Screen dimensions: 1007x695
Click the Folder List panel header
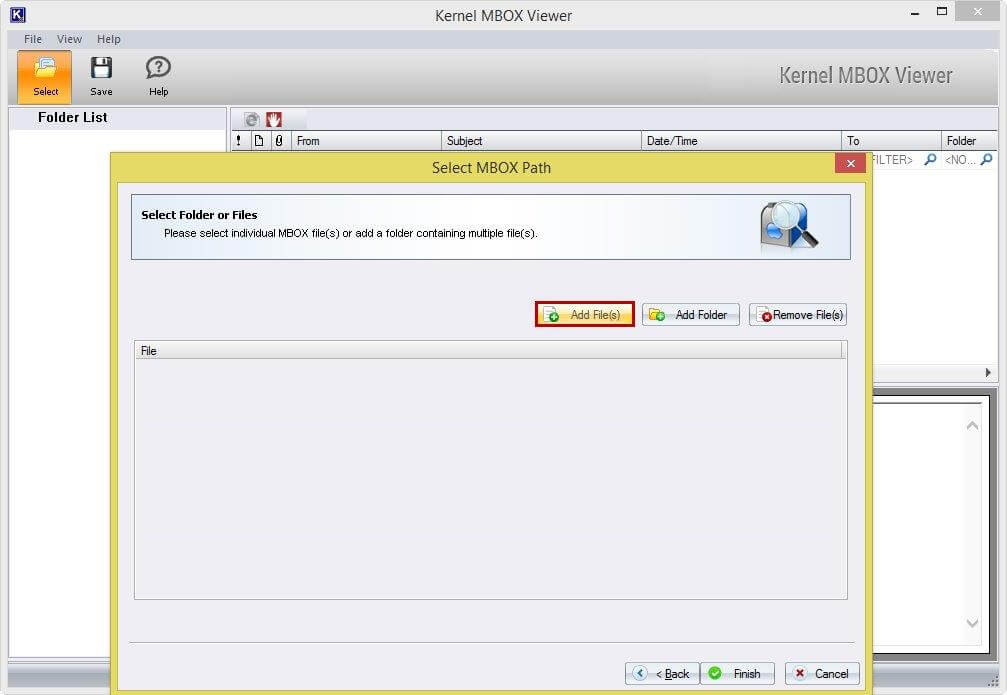click(x=118, y=118)
